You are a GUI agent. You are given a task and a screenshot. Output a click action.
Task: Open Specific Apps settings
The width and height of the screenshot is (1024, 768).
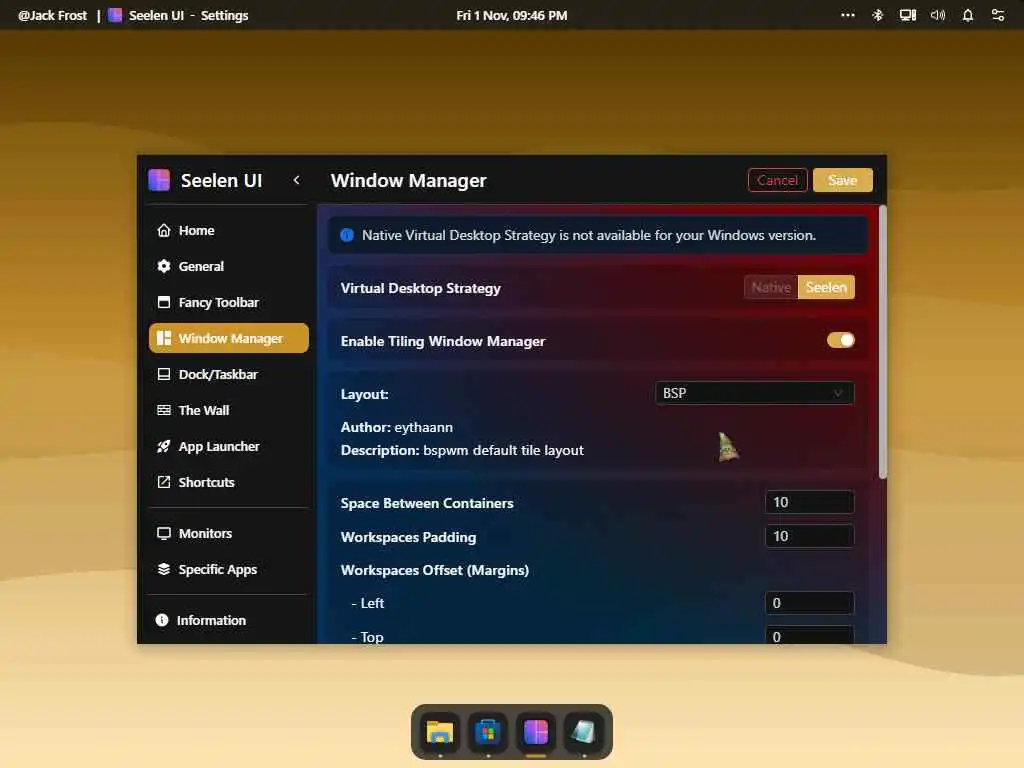[x=229, y=569]
